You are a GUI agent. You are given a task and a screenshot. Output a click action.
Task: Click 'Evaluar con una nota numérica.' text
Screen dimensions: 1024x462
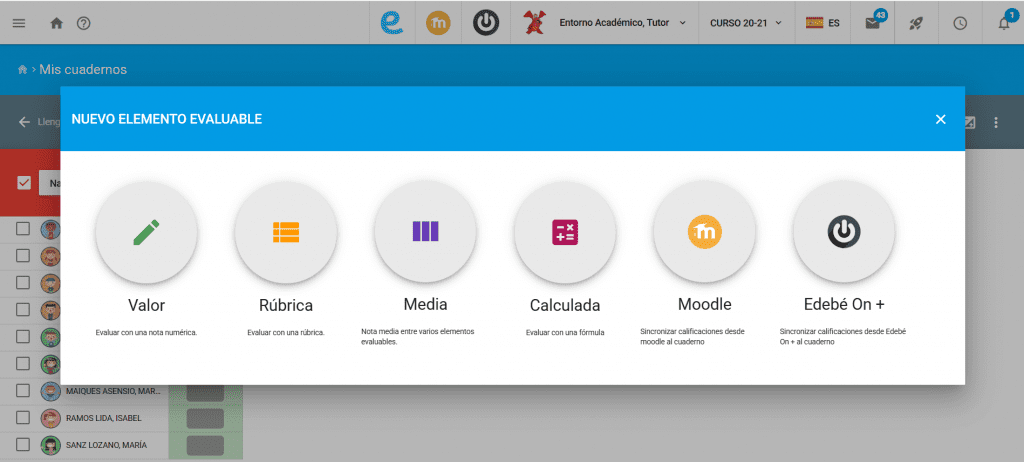pyautogui.click(x=146, y=333)
